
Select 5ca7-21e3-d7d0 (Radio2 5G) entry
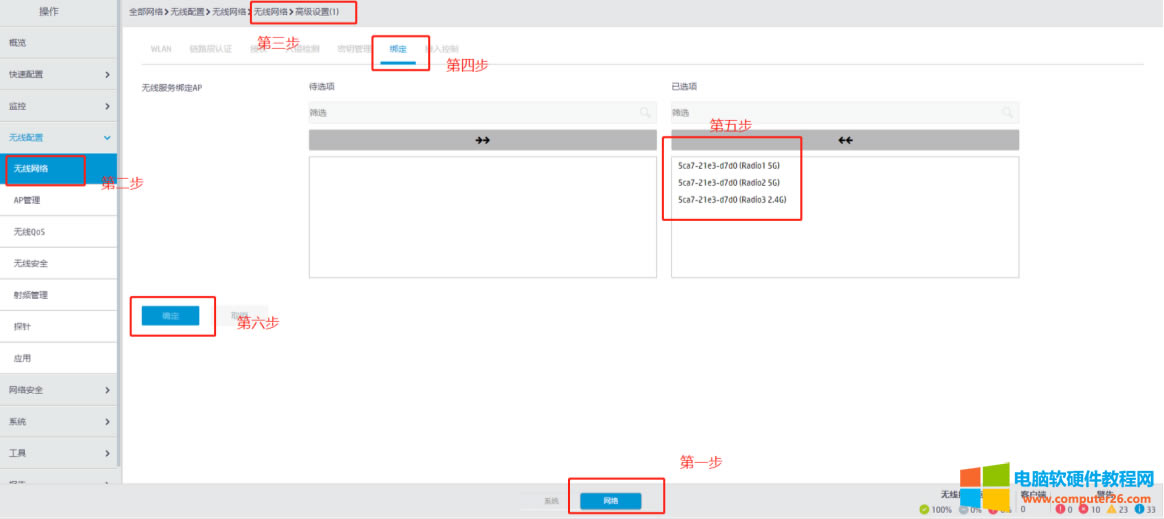(x=729, y=183)
